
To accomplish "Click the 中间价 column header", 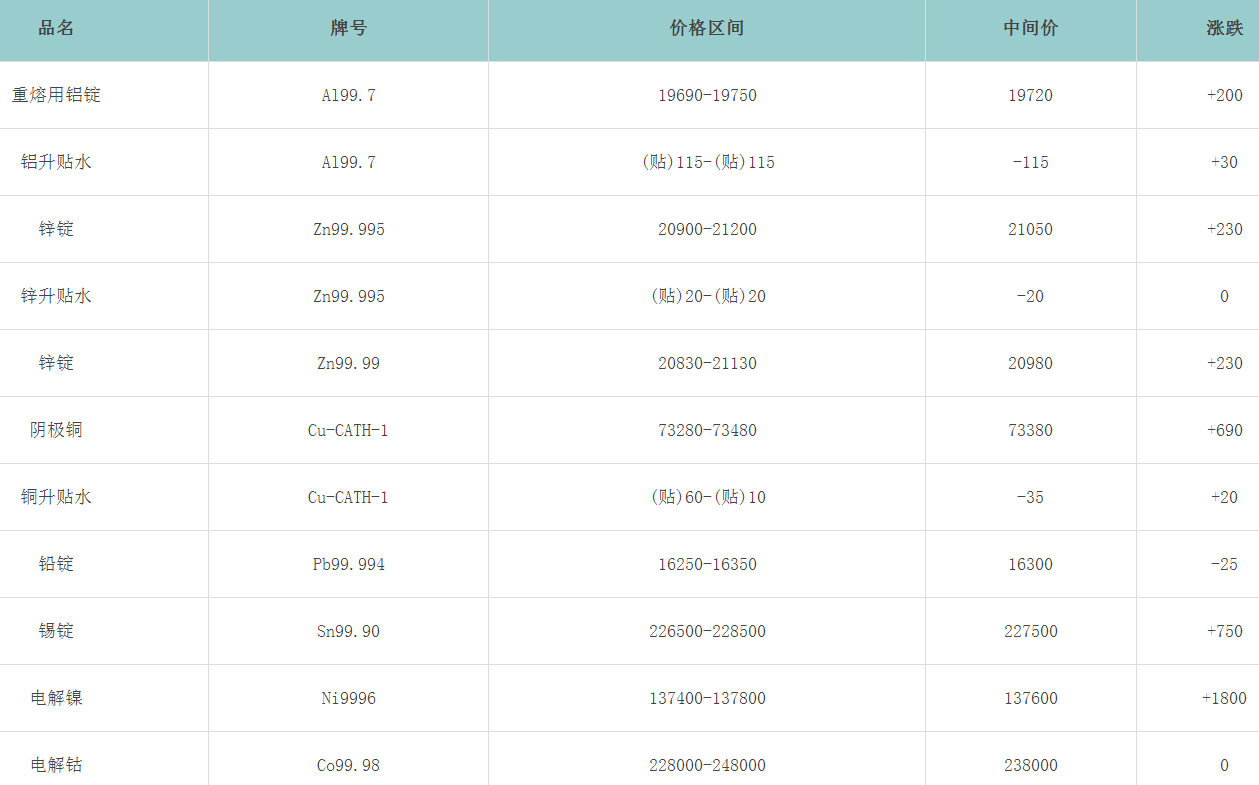I will [x=1030, y=28].
